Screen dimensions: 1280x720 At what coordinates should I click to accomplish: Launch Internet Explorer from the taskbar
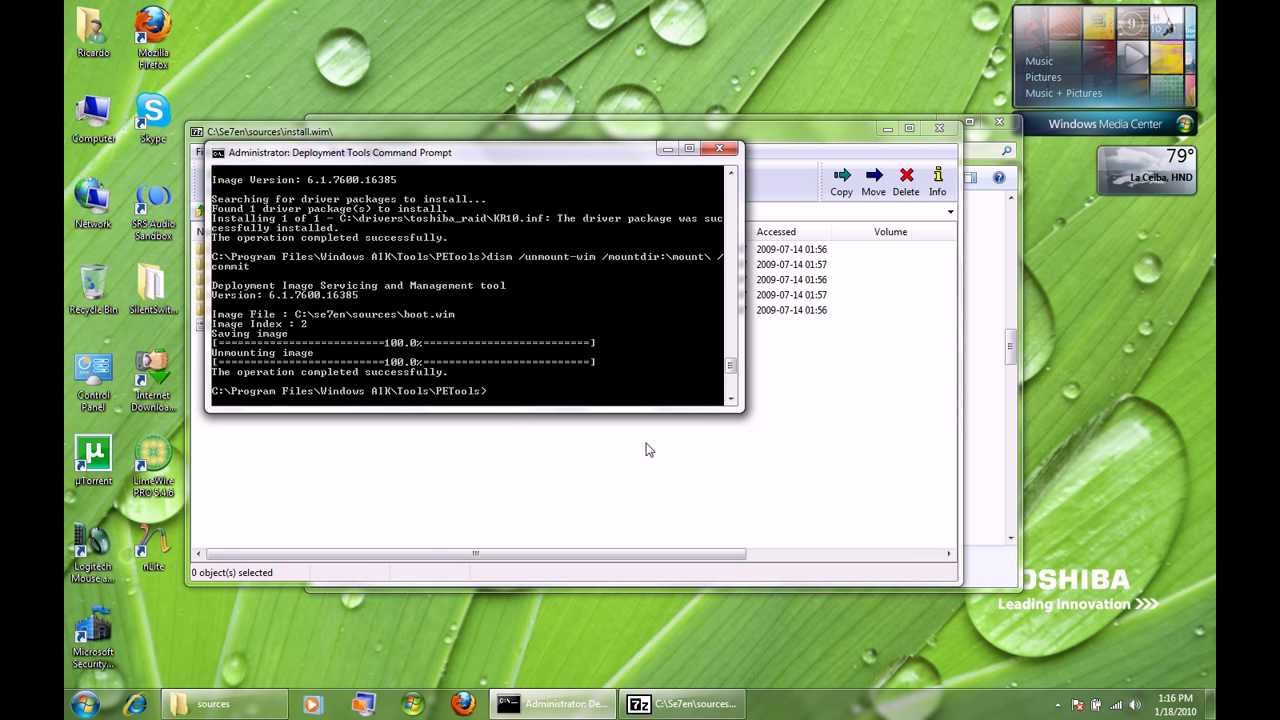coord(135,704)
